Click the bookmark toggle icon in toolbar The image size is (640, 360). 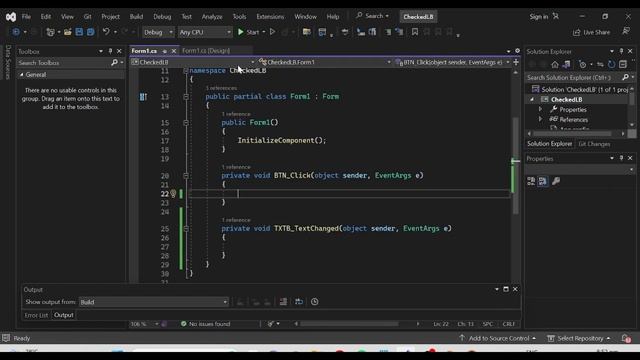click(x=415, y=32)
